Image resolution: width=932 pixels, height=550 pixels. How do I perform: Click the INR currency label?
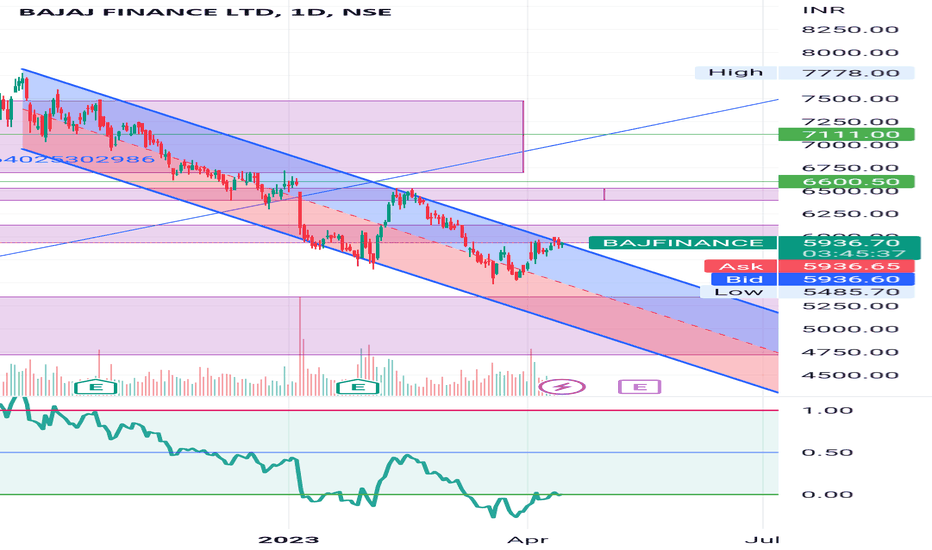click(823, 10)
